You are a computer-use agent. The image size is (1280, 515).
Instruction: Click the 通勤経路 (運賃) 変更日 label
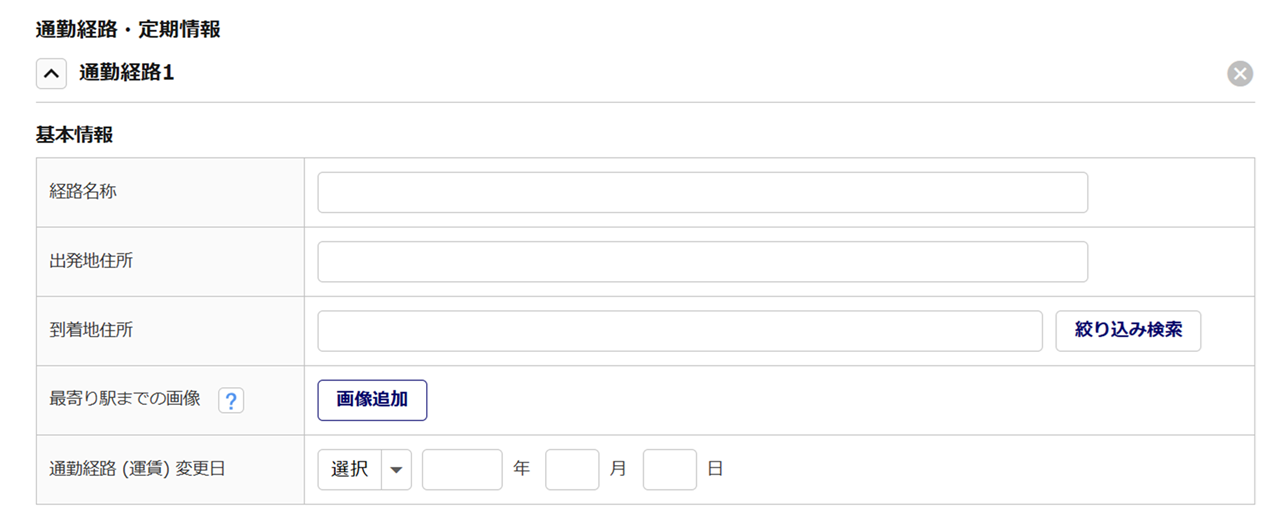click(137, 468)
